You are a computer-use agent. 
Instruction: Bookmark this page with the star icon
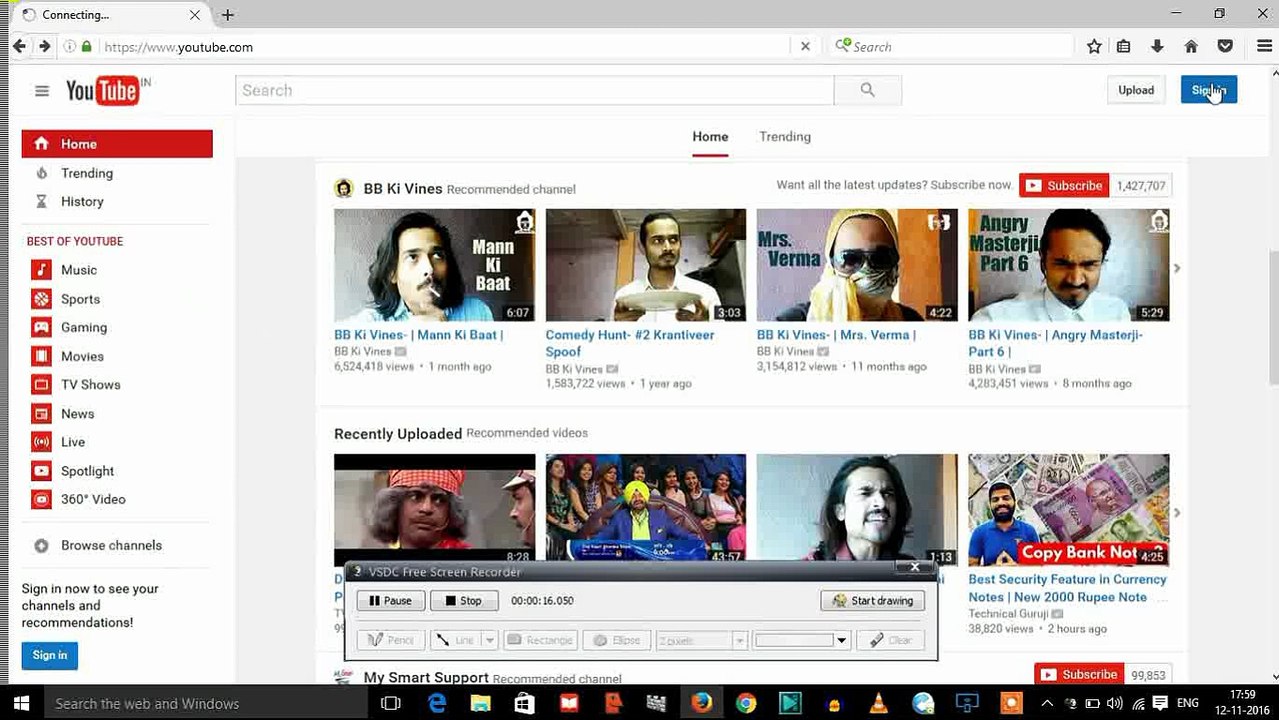tap(1094, 47)
